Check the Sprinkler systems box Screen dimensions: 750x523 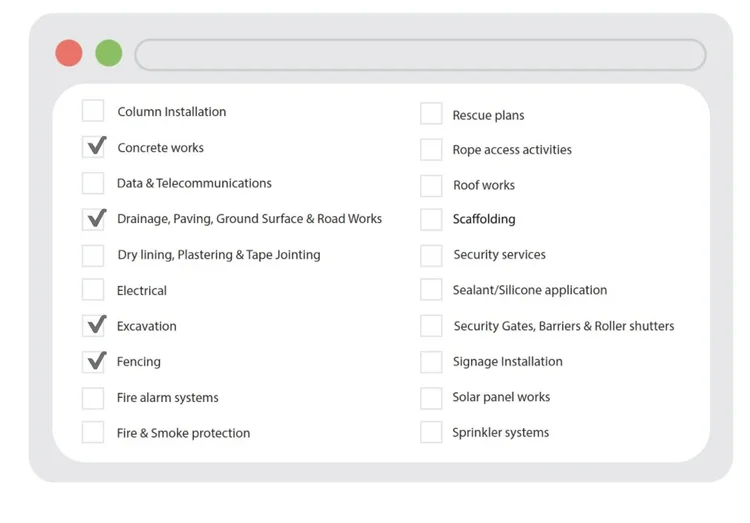point(431,432)
